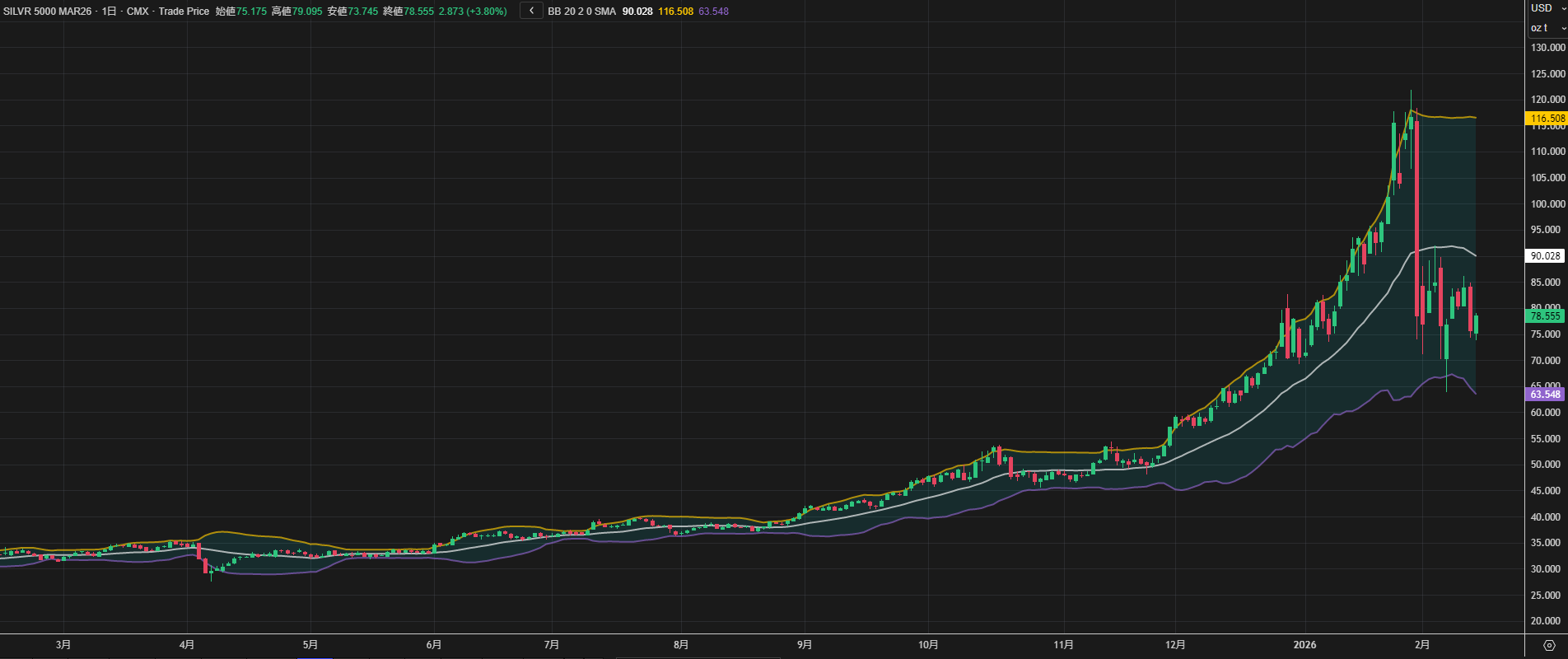Viewport: 1568px width, 659px height.
Task: Collapse the indicator legend with arrow button
Action: 531,11
